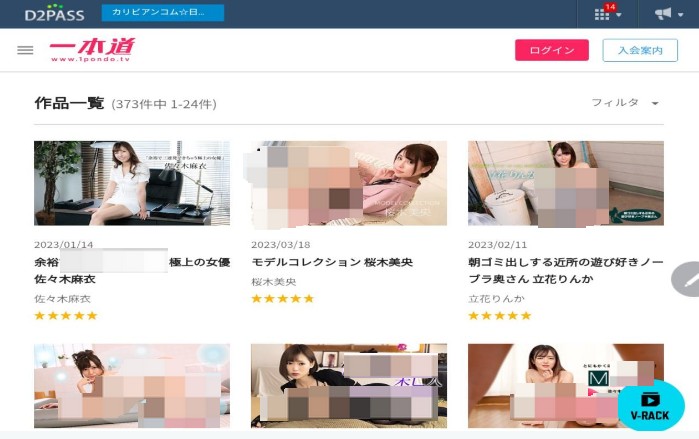Viewport: 699px width, 439px height.
Task: Open the 朝ゴミ出しする近所の title link
Action: pyautogui.click(x=566, y=271)
